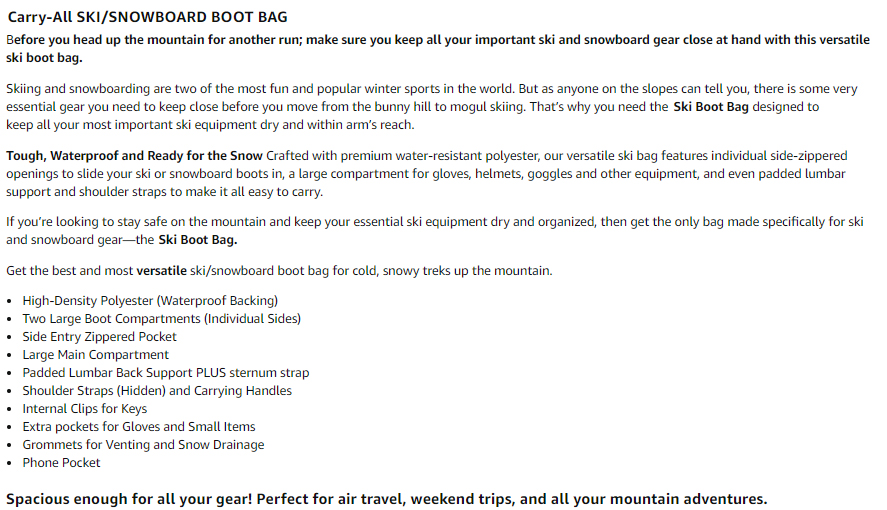Image resolution: width=887 pixels, height=510 pixels.
Task: Click the Carry-All SKI/SNOWBOARD BOOT BAG heading
Action: pos(148,17)
